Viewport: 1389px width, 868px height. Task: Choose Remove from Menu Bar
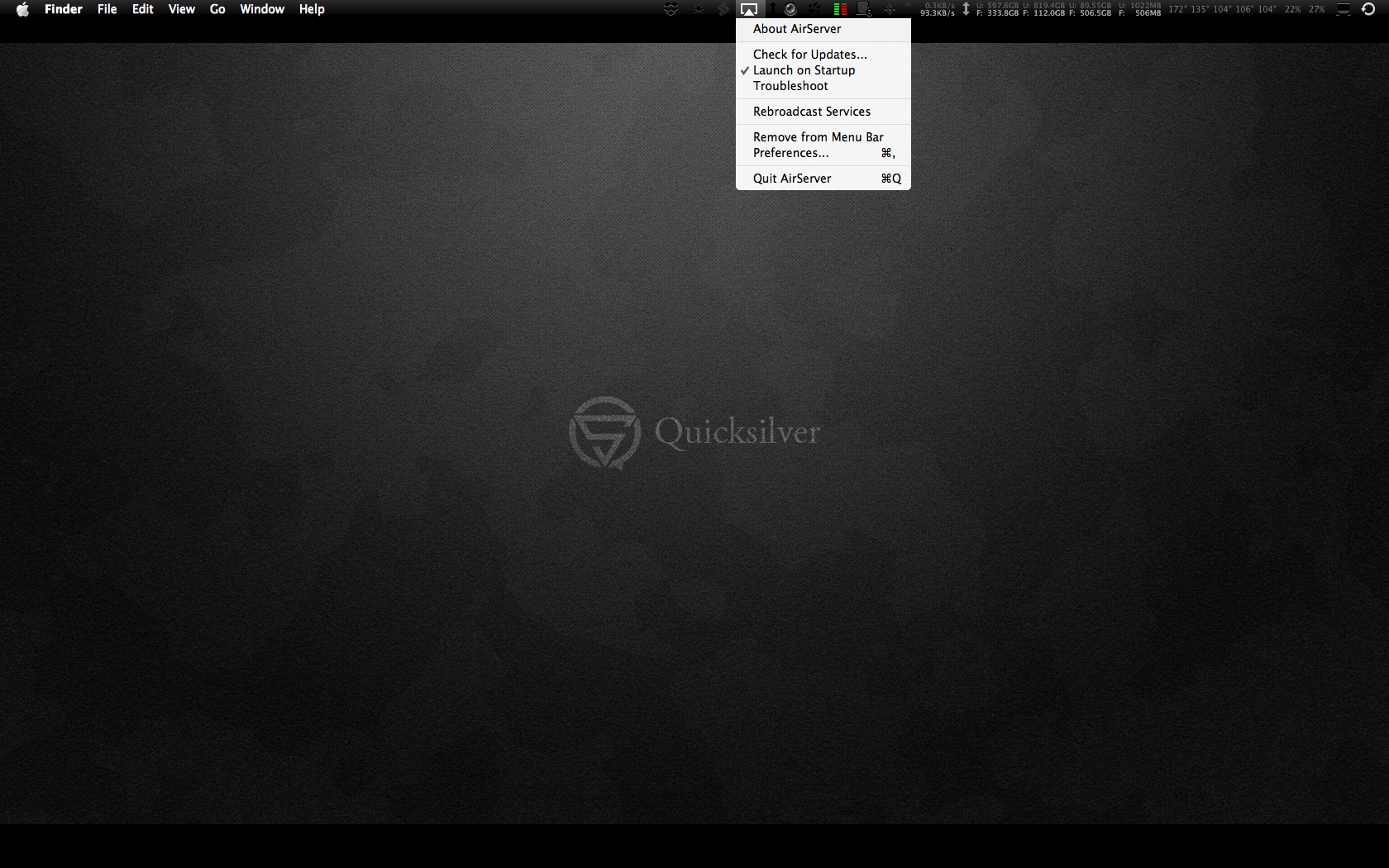[823, 137]
